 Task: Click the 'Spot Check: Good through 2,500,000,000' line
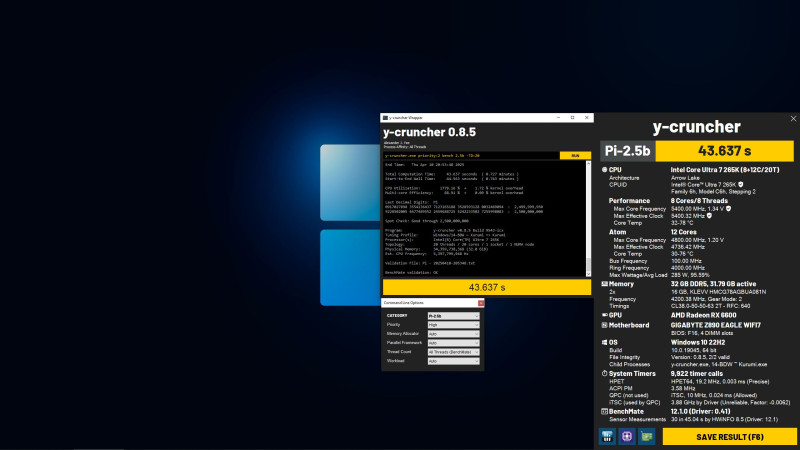pos(427,221)
